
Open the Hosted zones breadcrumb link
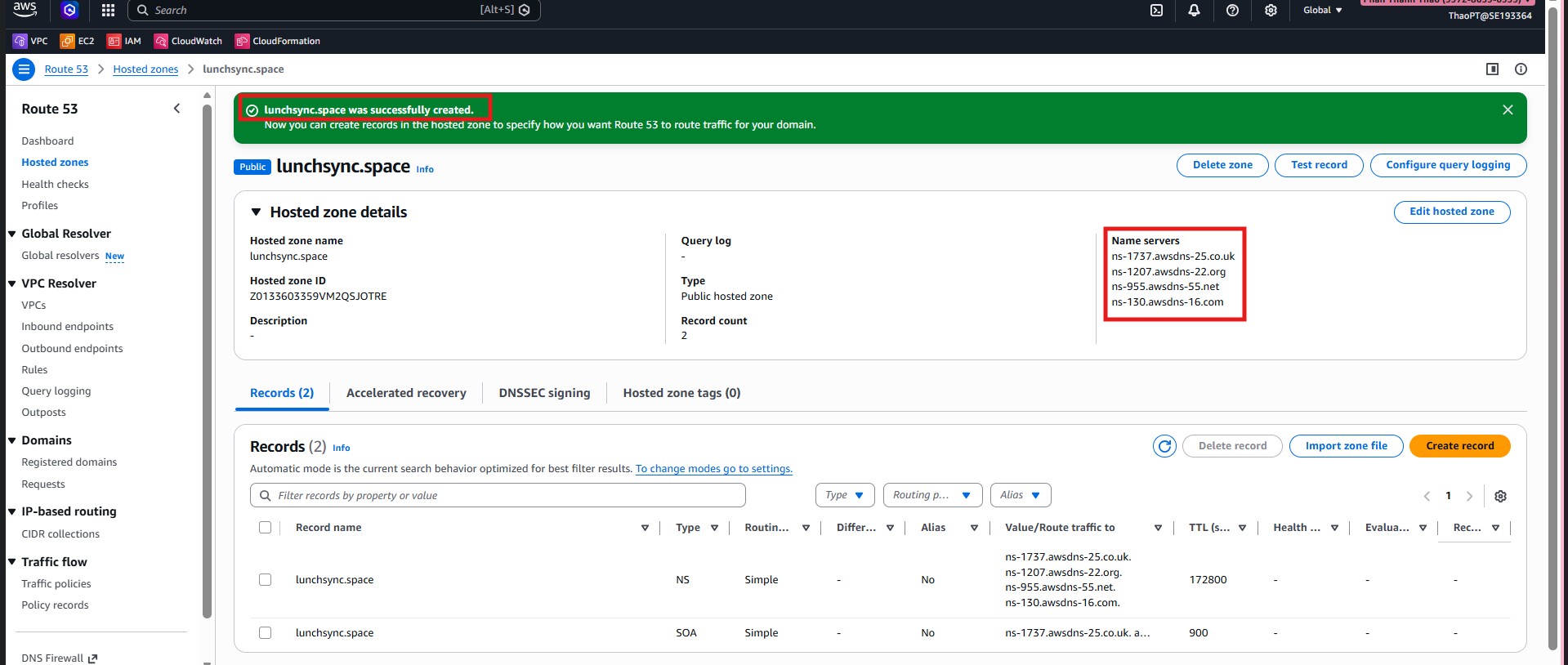click(x=145, y=69)
